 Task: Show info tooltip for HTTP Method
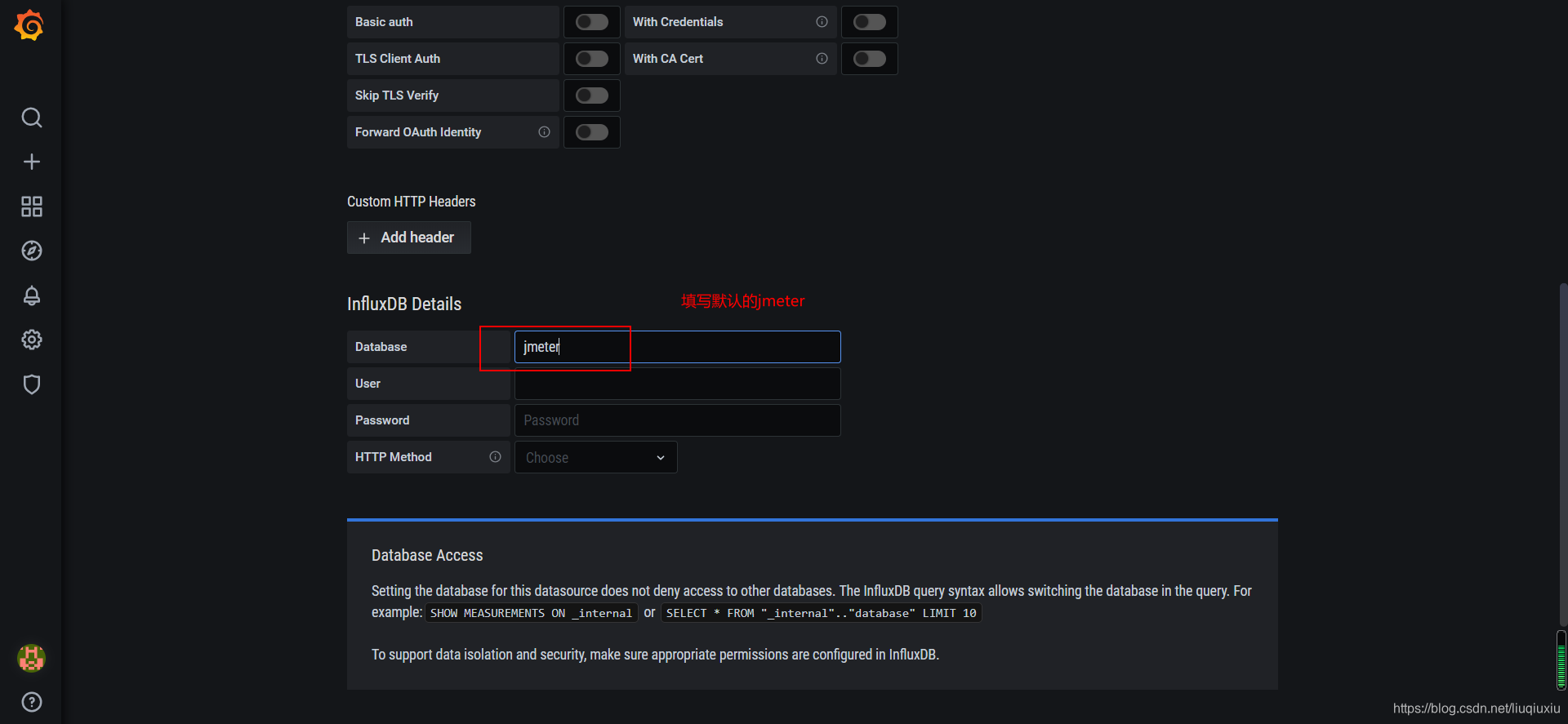click(x=495, y=457)
